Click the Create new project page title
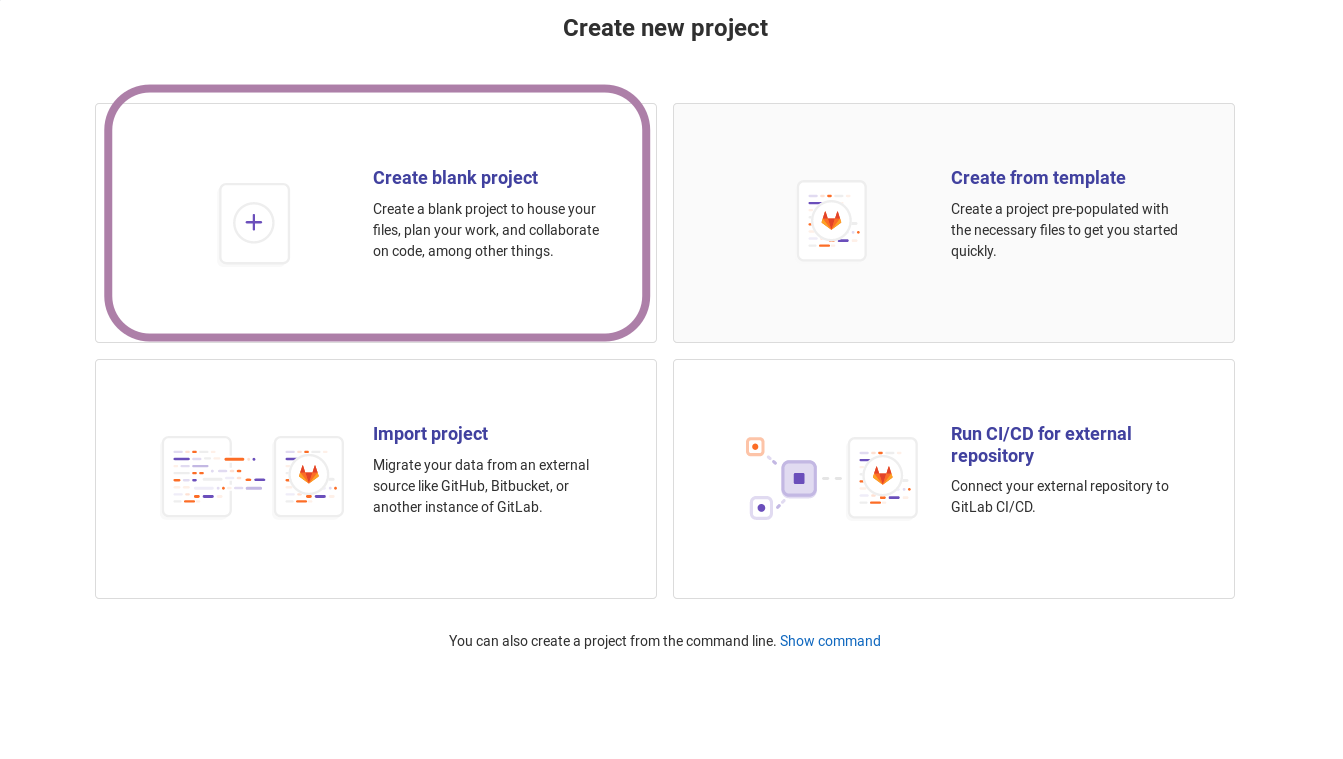This screenshot has height=759, width=1343. point(665,28)
